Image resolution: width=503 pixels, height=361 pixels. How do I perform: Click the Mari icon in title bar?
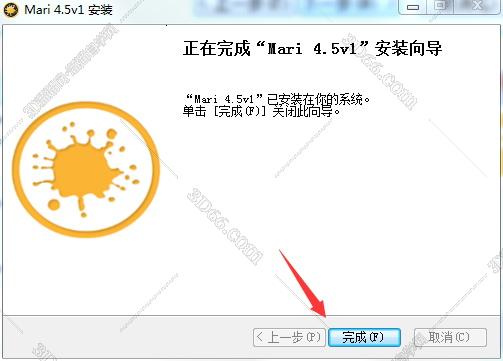11,9
